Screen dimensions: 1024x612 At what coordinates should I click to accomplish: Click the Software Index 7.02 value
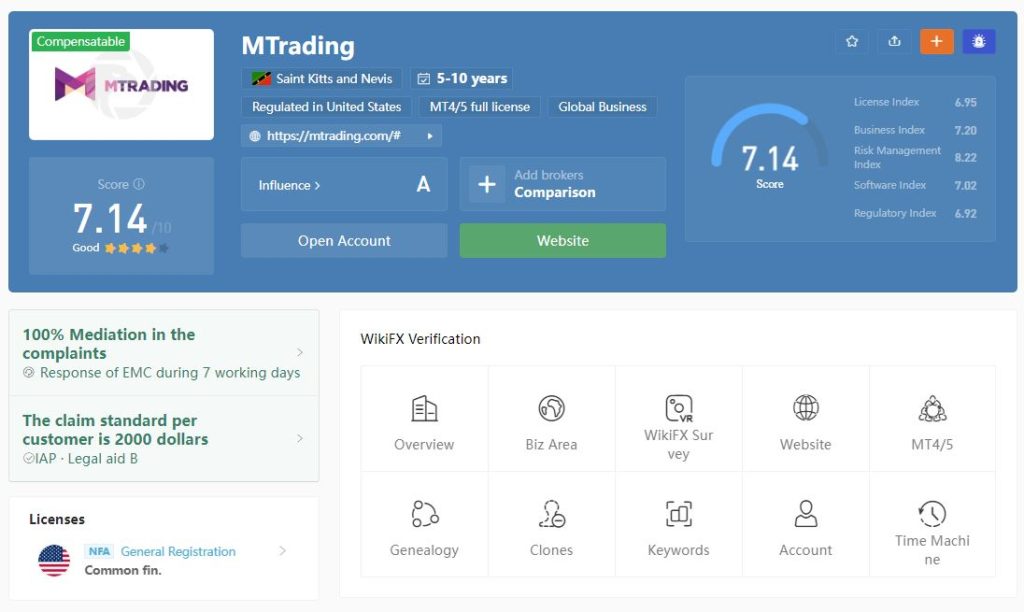[965, 185]
